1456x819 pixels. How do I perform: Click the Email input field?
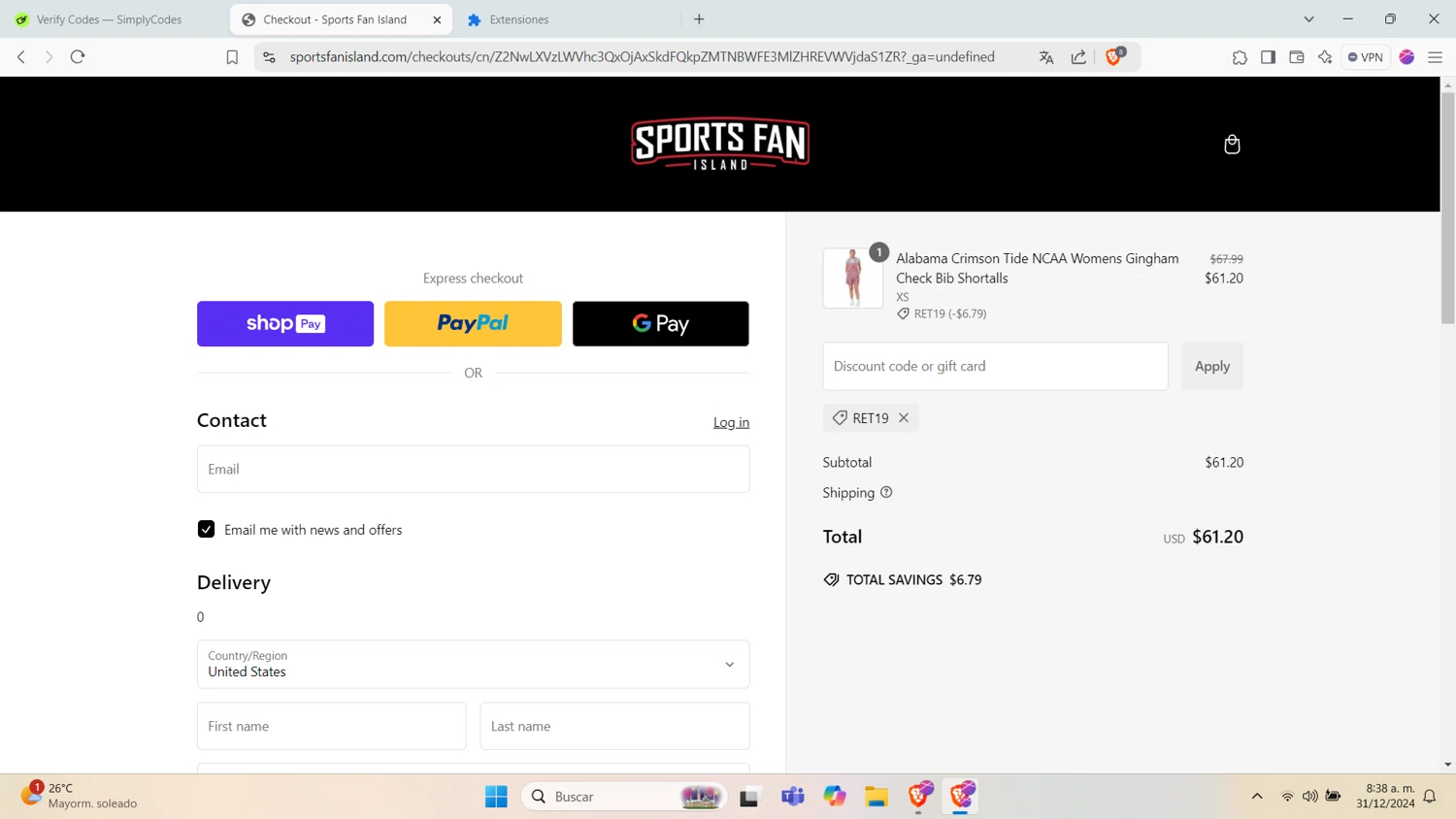pos(474,469)
